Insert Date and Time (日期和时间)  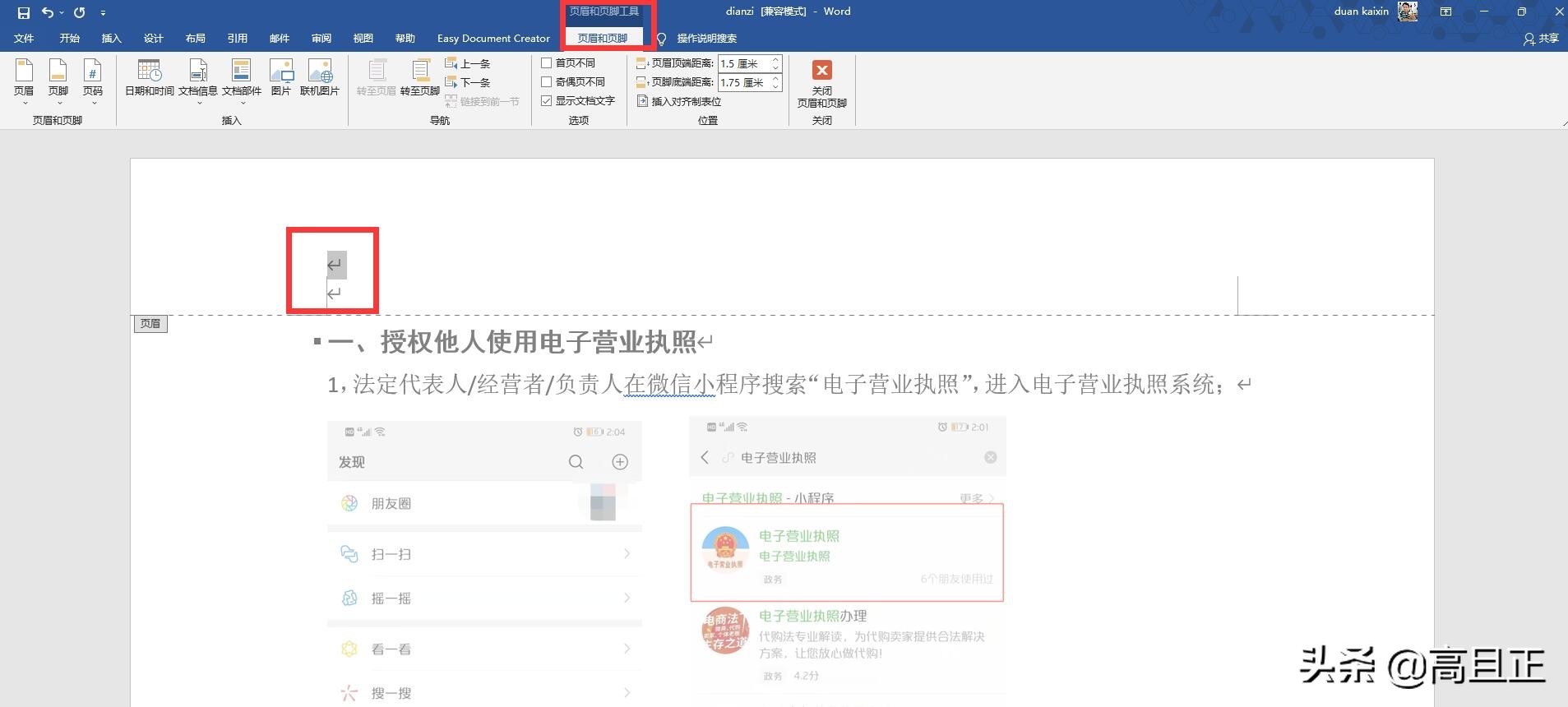[x=150, y=78]
